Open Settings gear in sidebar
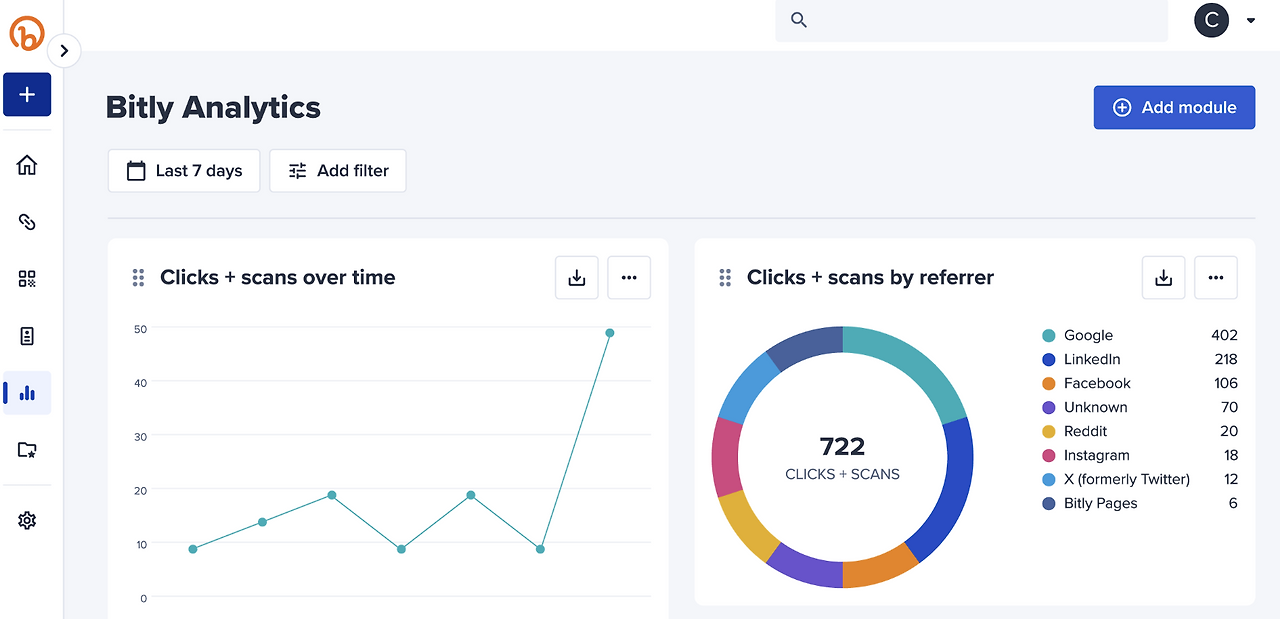The height and width of the screenshot is (619, 1280). tap(27, 520)
